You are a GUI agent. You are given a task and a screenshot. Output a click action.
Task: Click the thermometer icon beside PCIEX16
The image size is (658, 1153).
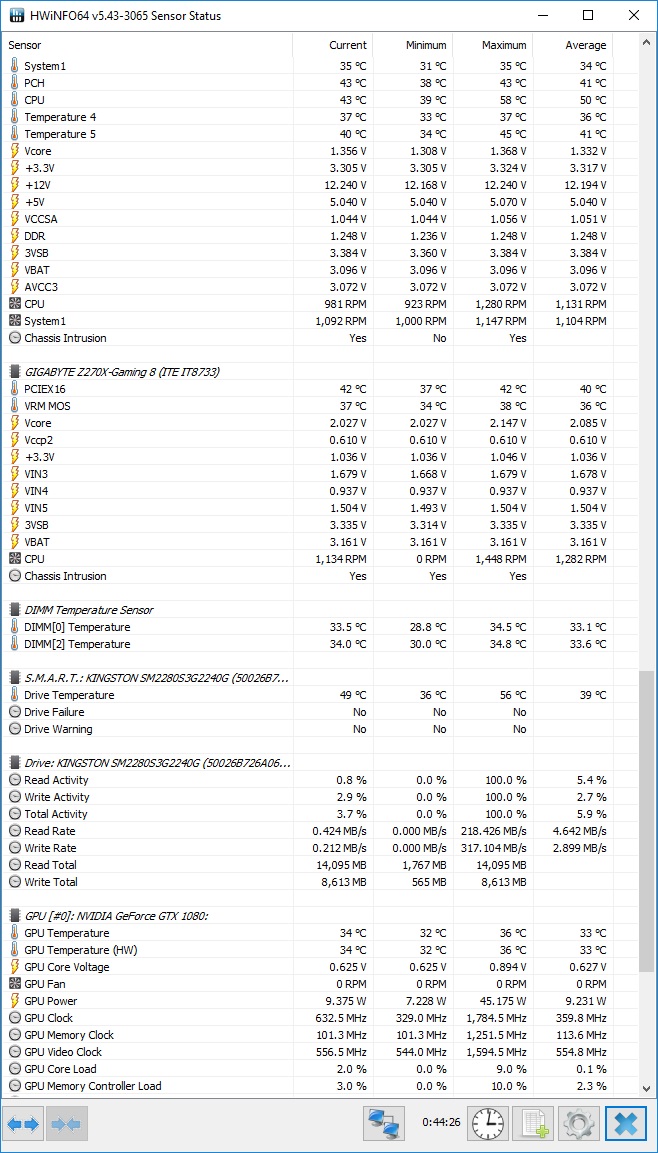(15, 388)
